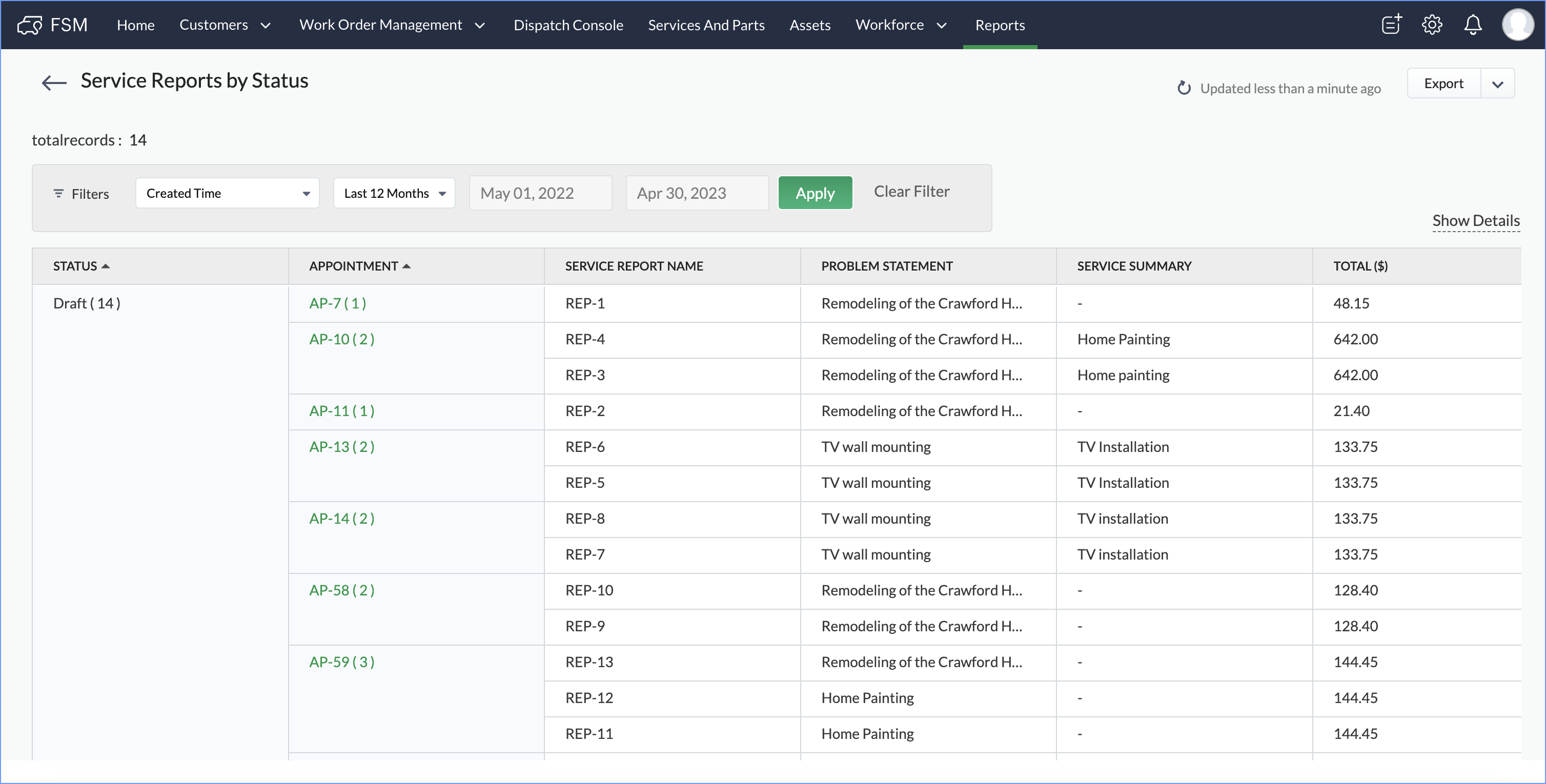Expand the Created Time dropdown

(x=227, y=193)
